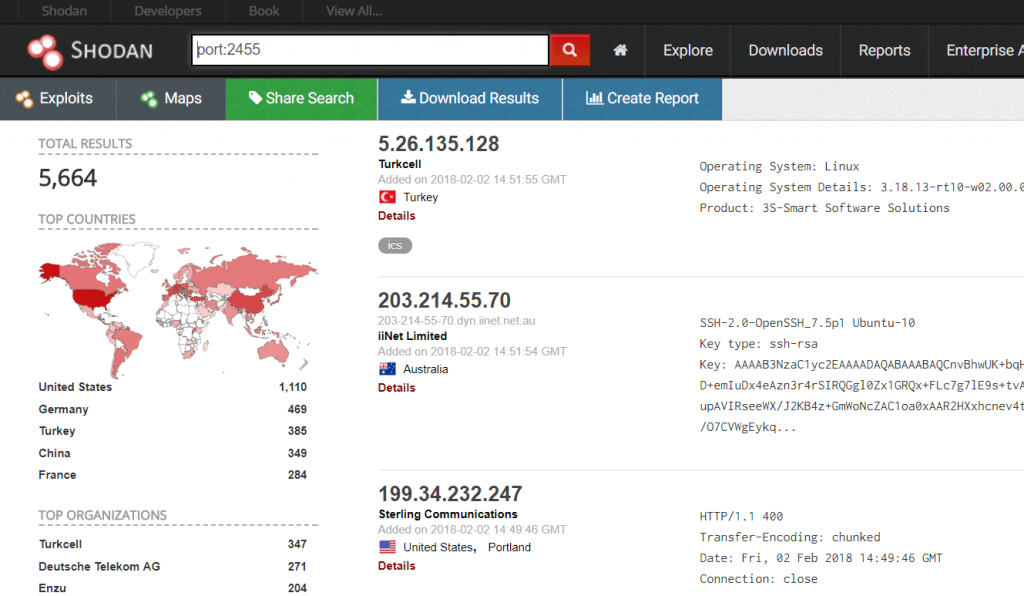Click the ics tag badge
Image resolution: width=1024 pixels, height=596 pixels.
coord(394,245)
